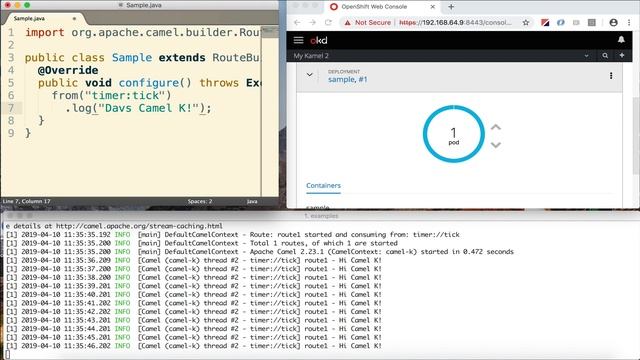
Task: Click the gray square extension icon
Action: tap(591, 22)
